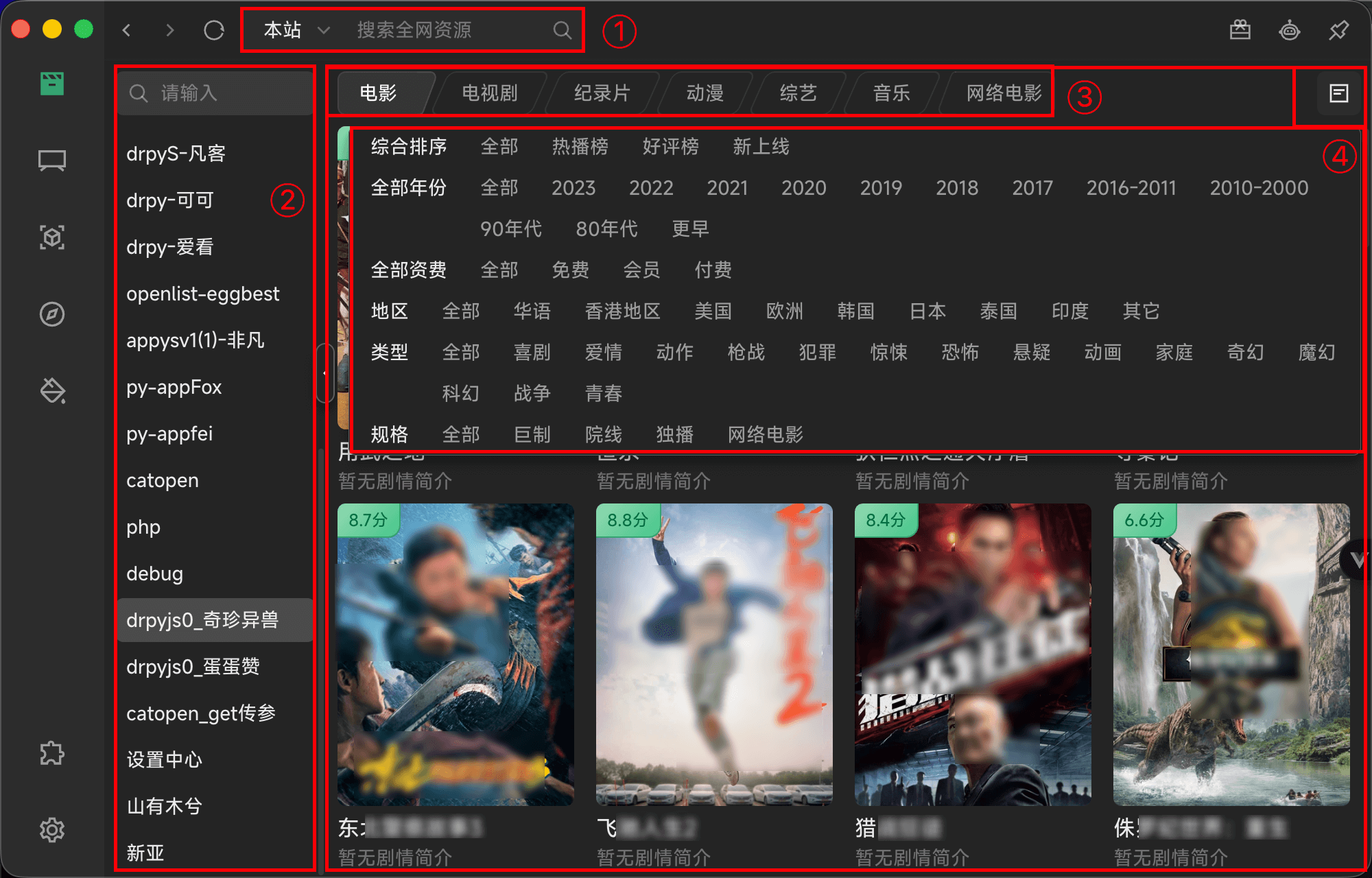1372x878 pixels.
Task: Open 设置中心 from the source list
Action: point(165,759)
